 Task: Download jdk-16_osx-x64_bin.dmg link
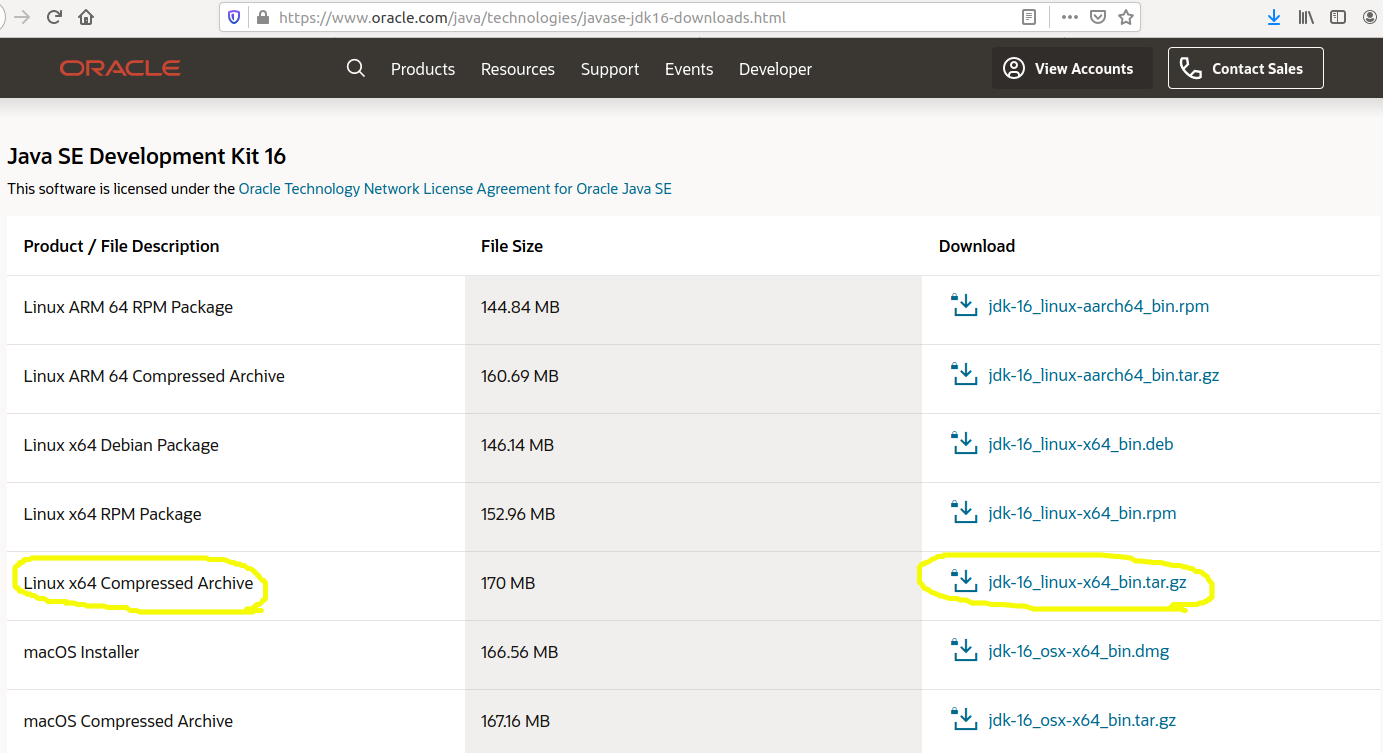tap(1078, 651)
